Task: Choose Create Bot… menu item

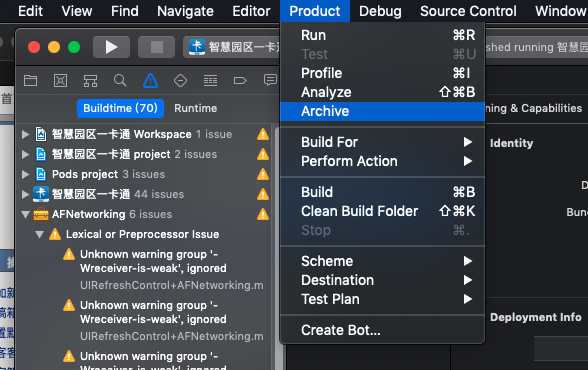Action: pyautogui.click(x=382, y=330)
